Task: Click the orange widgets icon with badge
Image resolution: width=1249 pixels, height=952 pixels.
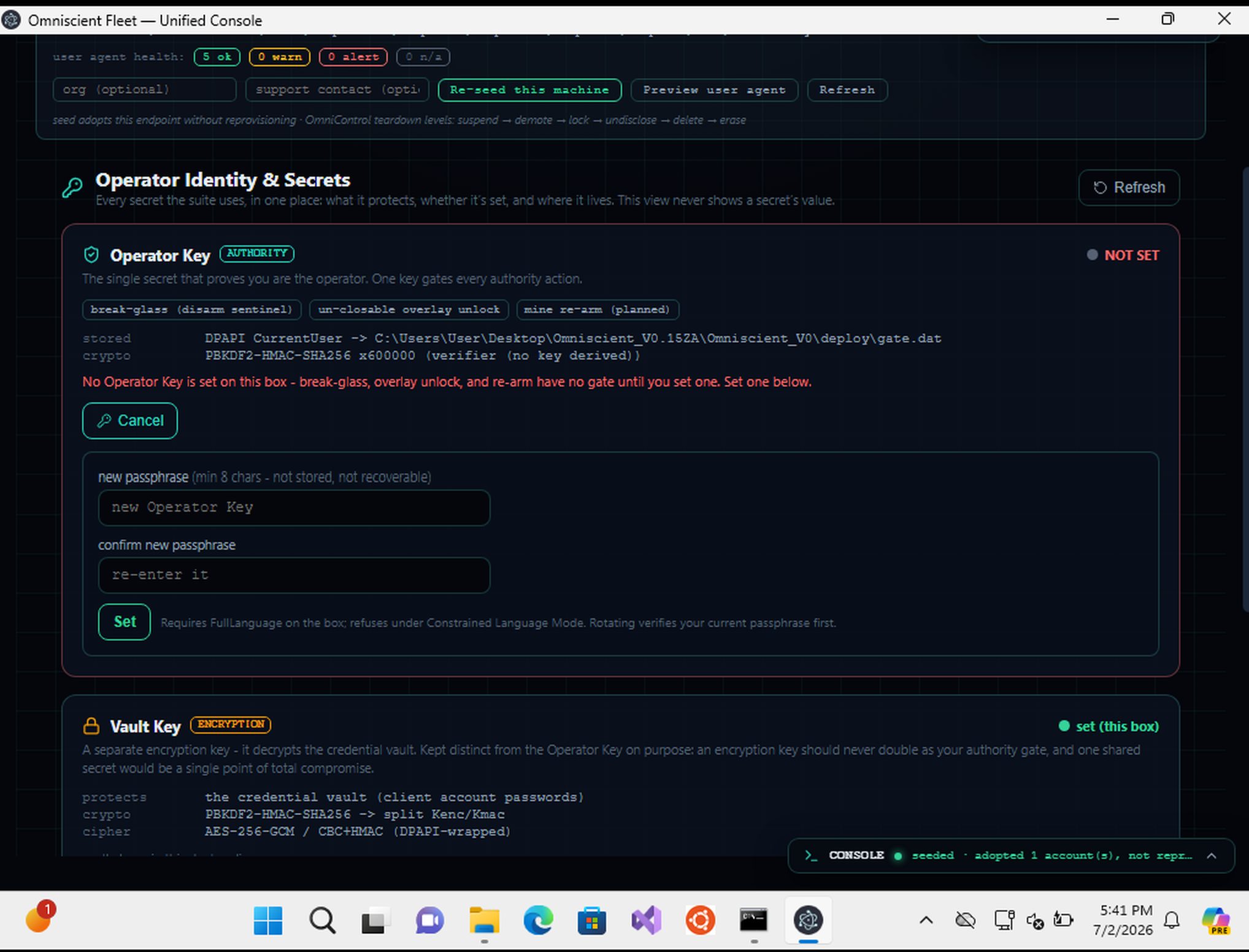Action: pyautogui.click(x=40, y=918)
